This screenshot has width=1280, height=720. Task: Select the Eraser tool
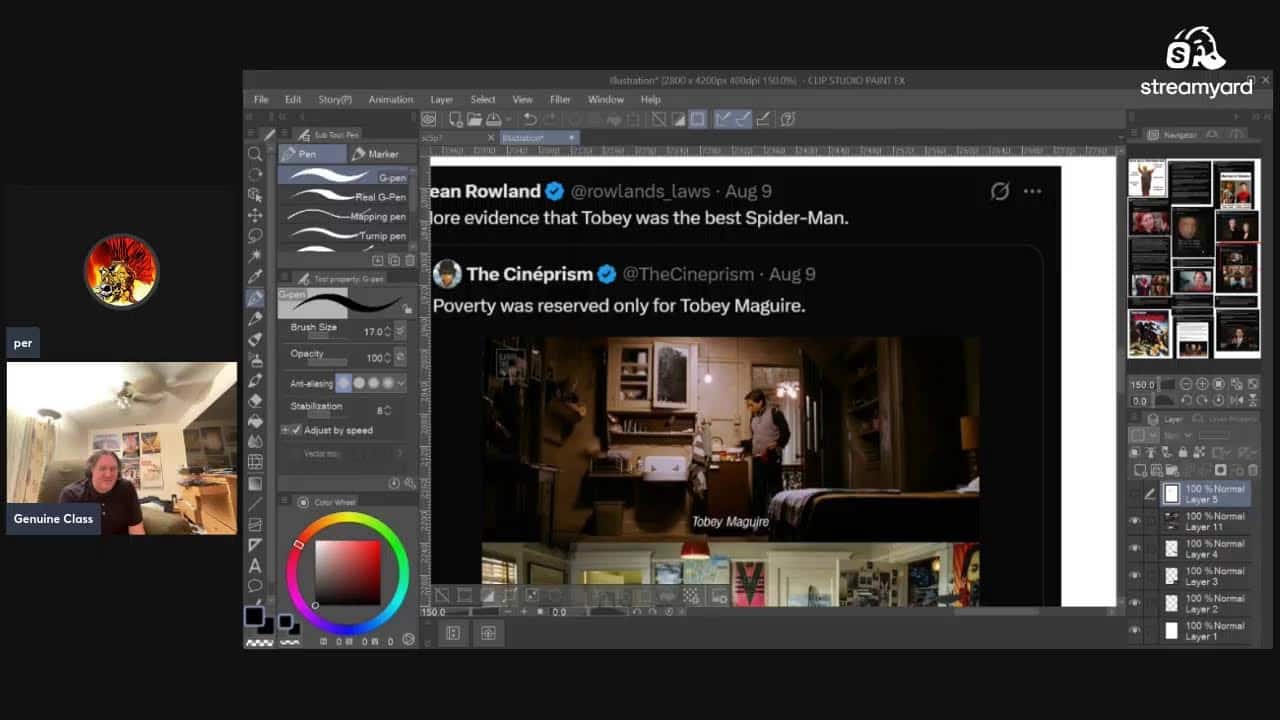click(x=255, y=400)
